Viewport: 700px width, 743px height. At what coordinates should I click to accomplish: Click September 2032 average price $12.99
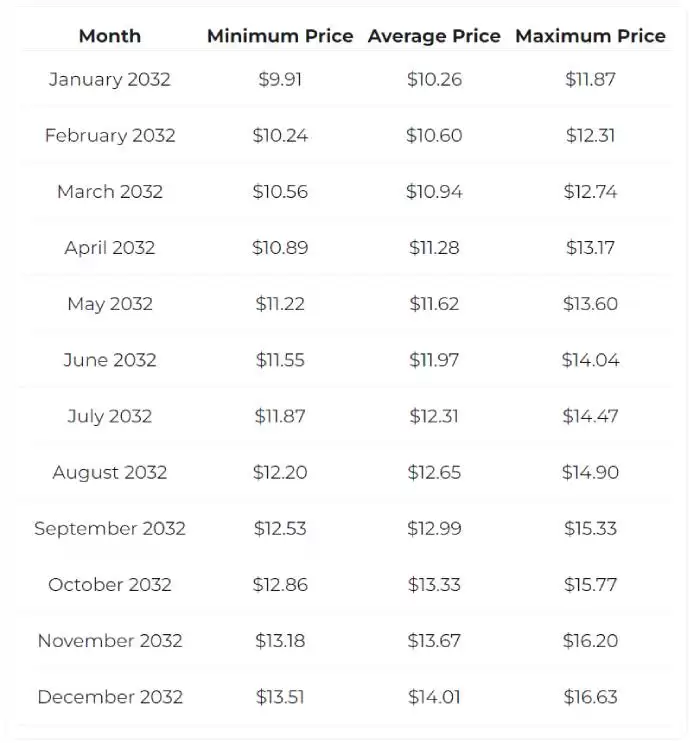click(434, 528)
